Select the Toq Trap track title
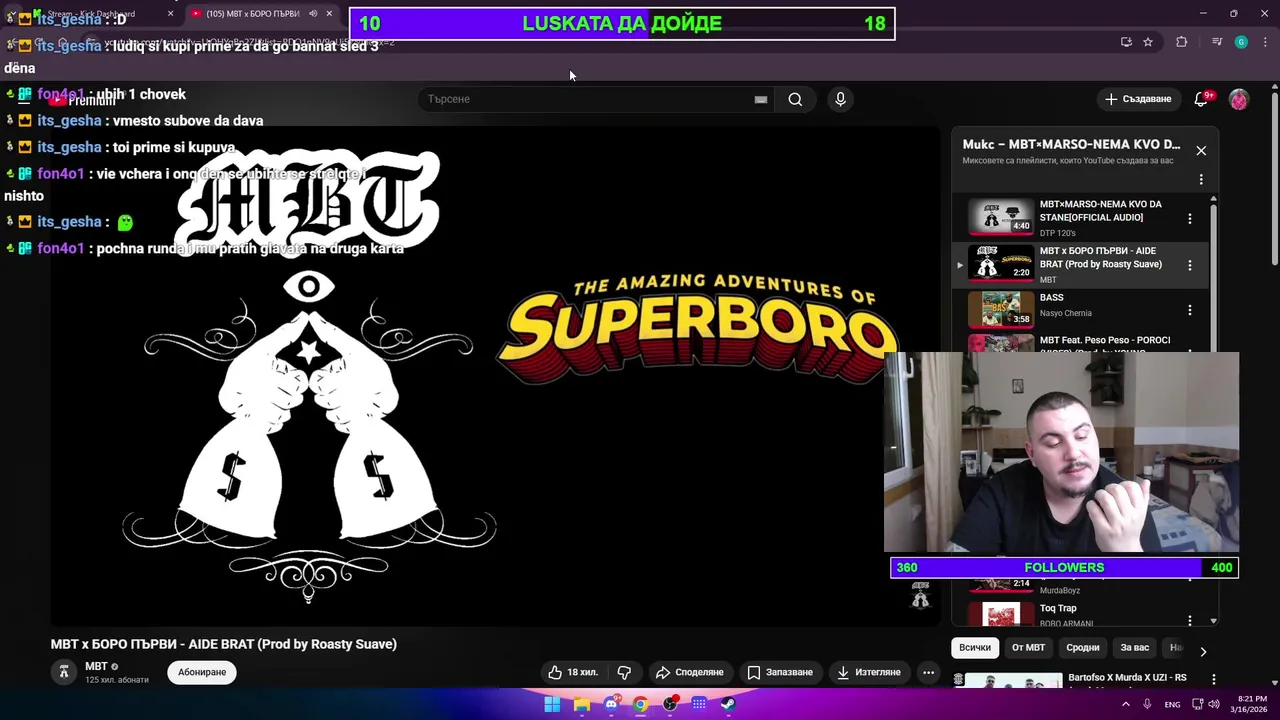 coord(1058,608)
